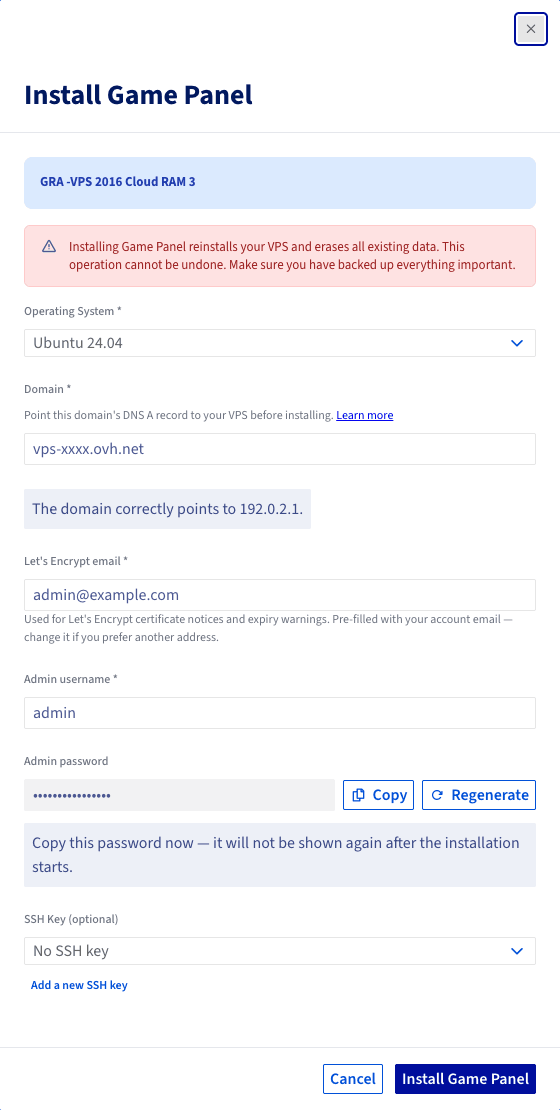Focus the Admin username field
This screenshot has height=1110, width=560.
280,713
